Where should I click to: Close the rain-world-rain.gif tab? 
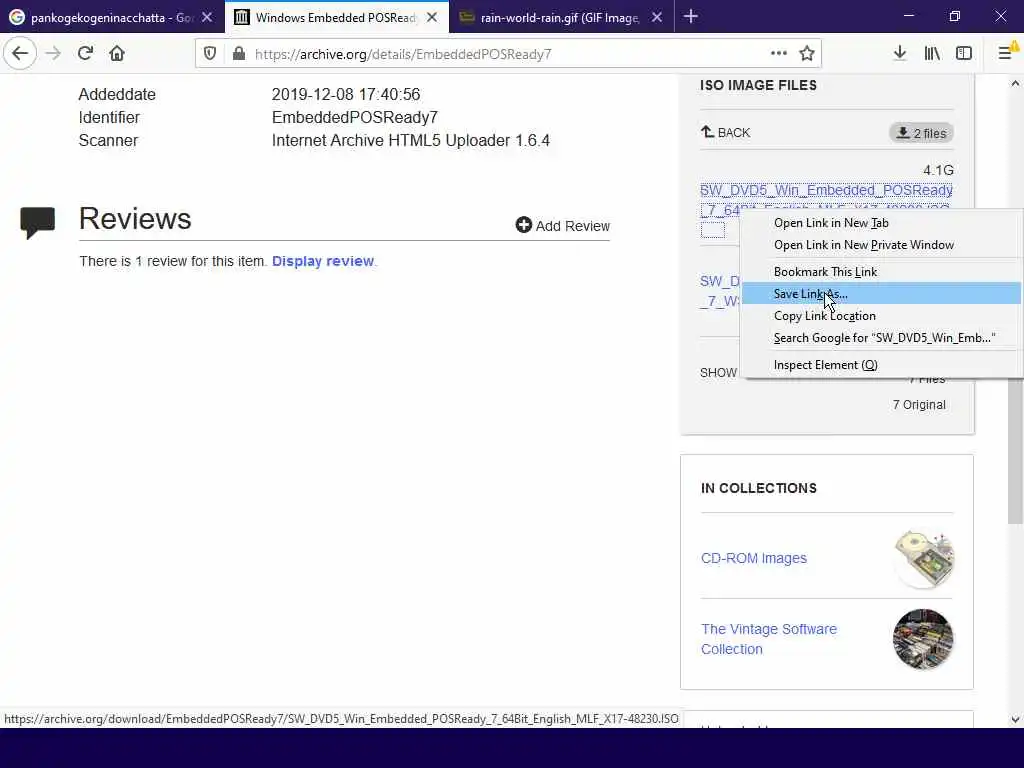pos(657,18)
